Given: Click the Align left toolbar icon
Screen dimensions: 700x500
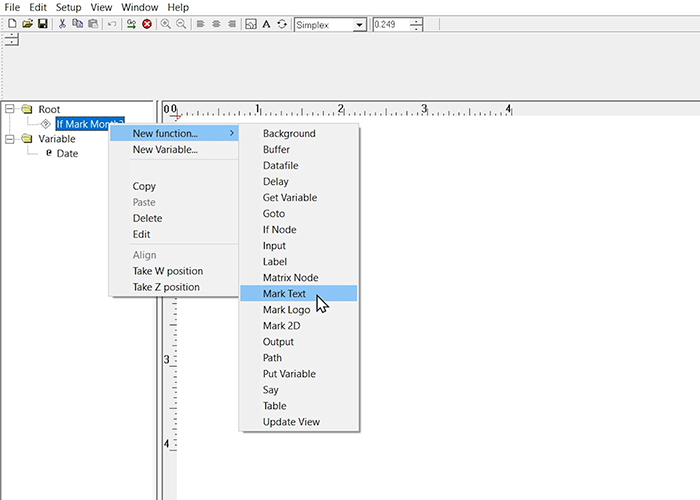Looking at the screenshot, I should [x=200, y=24].
